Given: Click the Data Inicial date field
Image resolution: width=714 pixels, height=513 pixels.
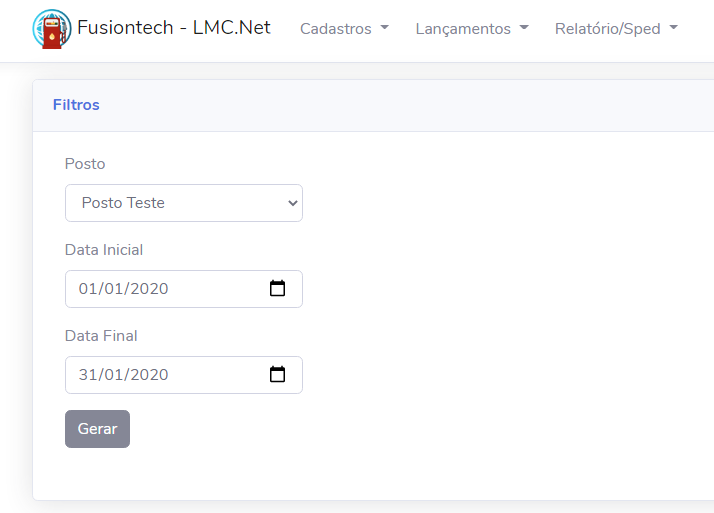Looking at the screenshot, I should pos(184,289).
